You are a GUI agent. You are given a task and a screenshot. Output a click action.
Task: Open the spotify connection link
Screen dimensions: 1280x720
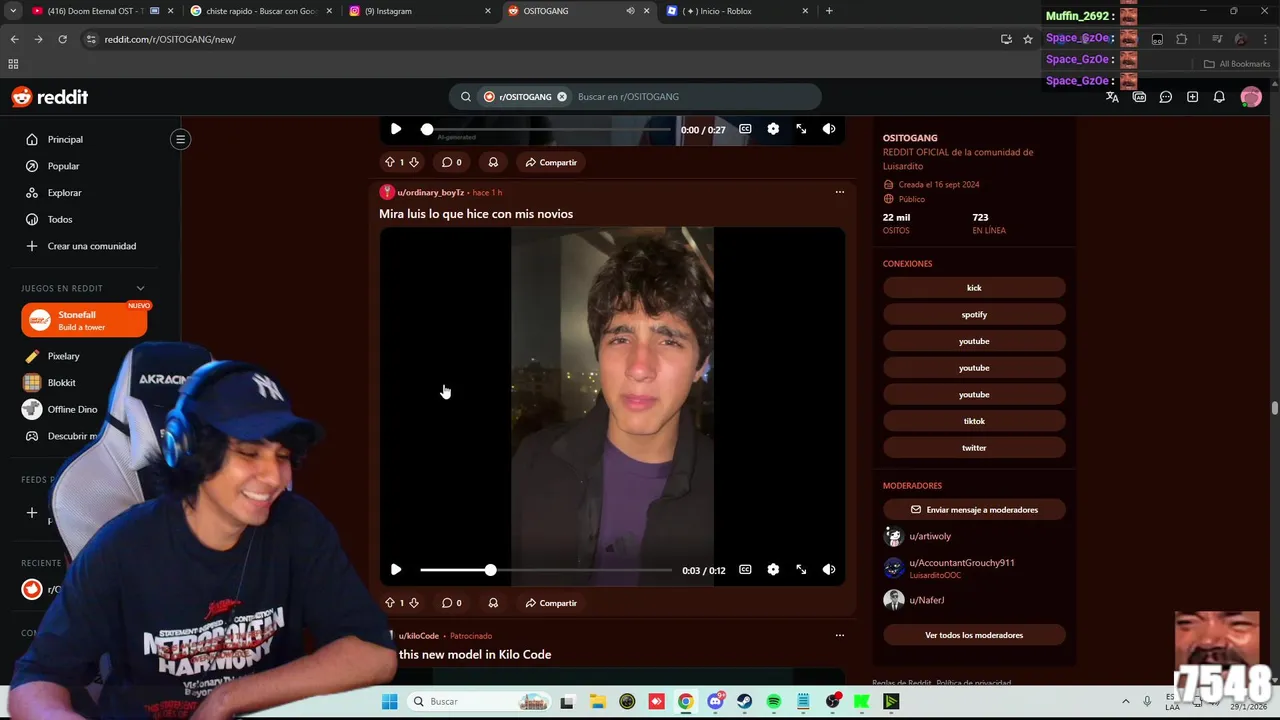click(x=974, y=314)
